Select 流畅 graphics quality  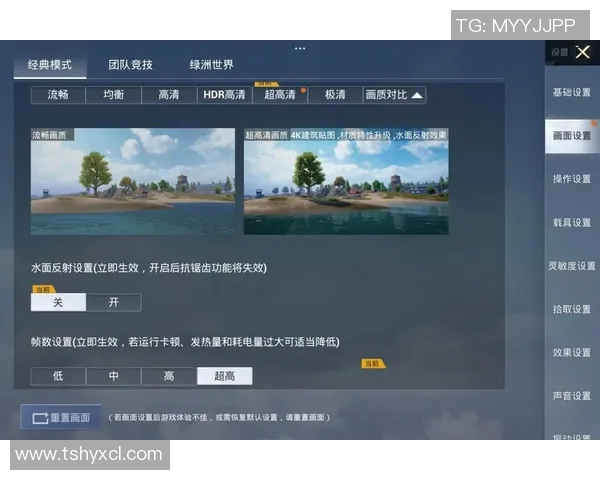tap(58, 95)
